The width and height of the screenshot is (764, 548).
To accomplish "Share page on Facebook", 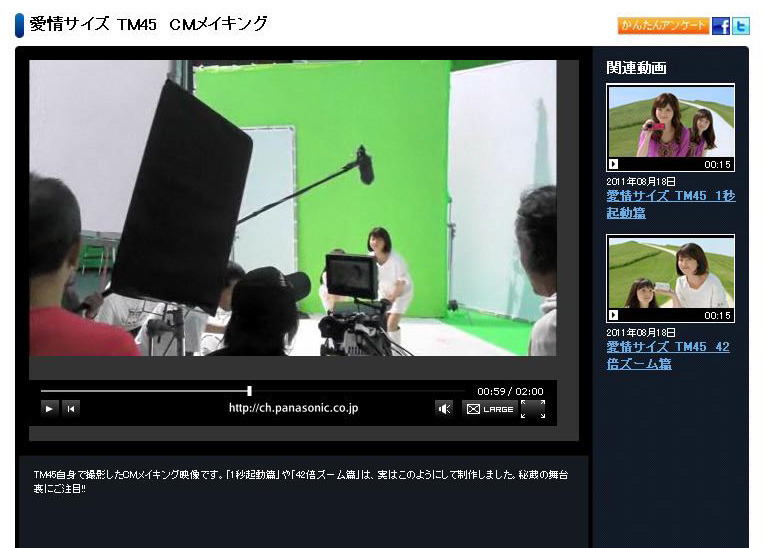I will point(721,25).
